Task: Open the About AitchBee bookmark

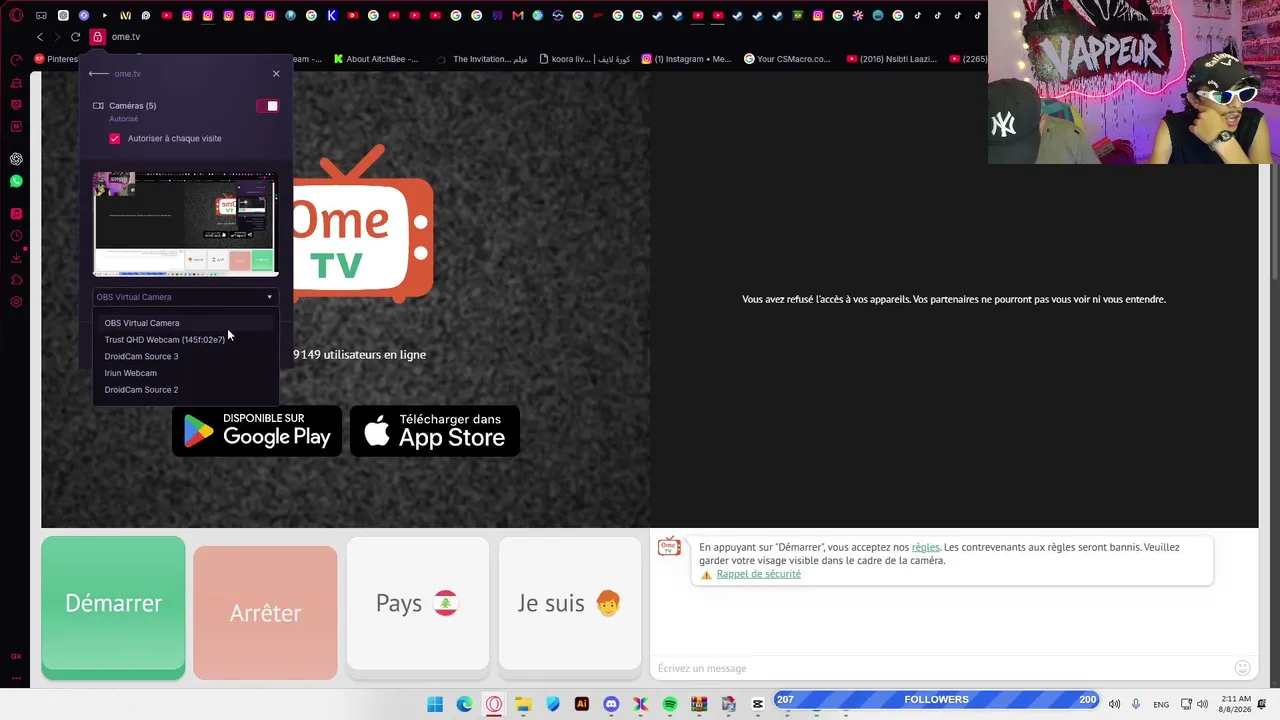Action: tap(376, 59)
